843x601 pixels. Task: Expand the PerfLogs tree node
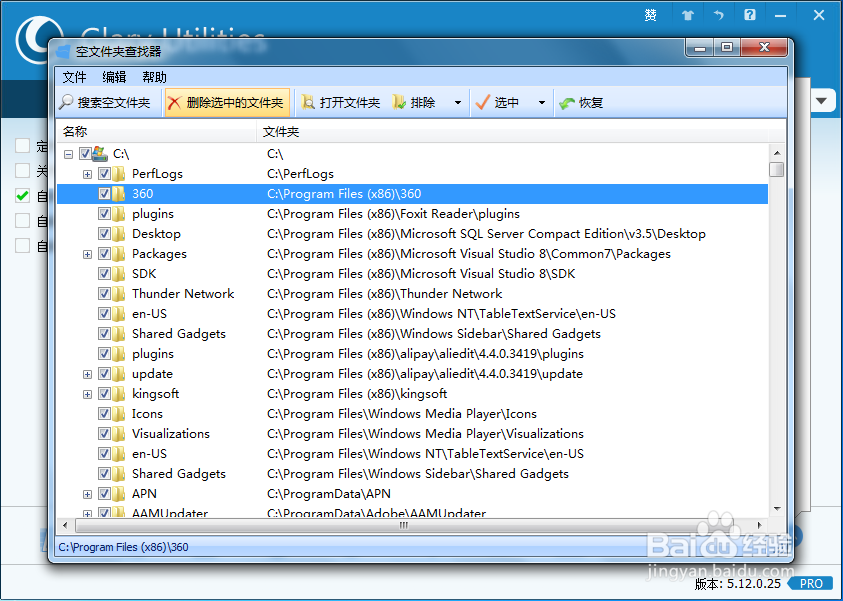coord(87,174)
